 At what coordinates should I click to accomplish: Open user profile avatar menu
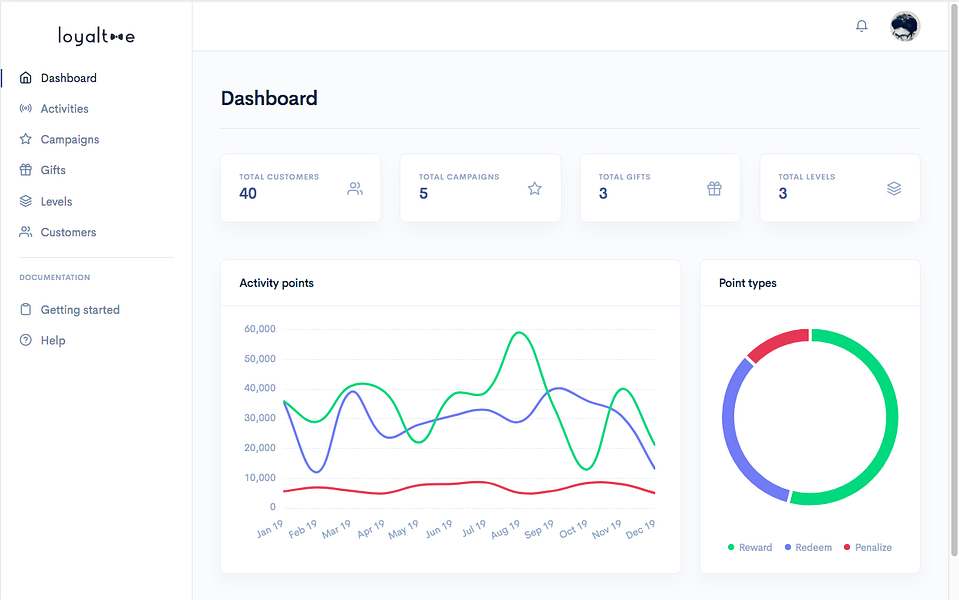[x=905, y=26]
